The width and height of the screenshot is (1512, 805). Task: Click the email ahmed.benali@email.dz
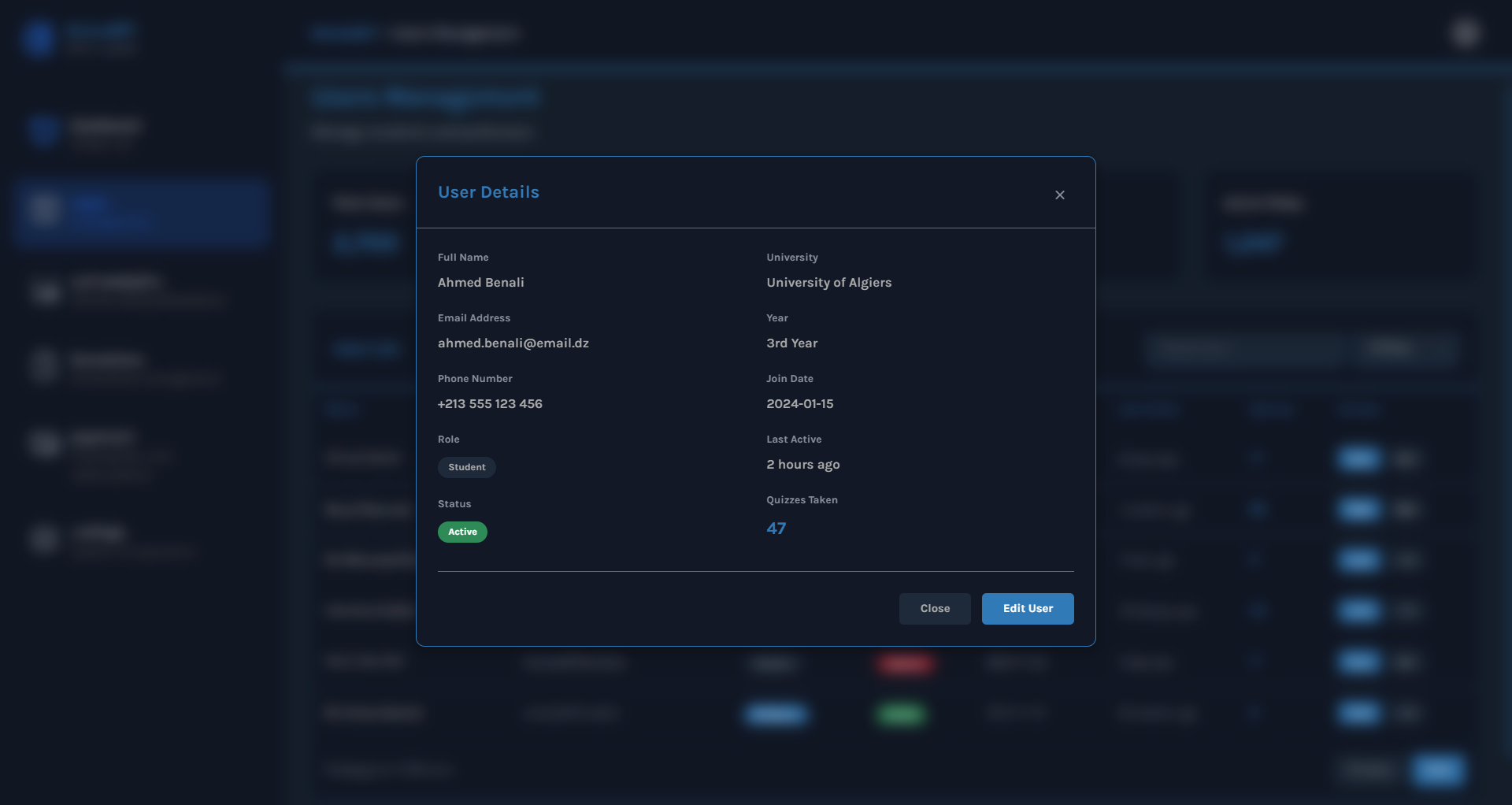tap(513, 343)
